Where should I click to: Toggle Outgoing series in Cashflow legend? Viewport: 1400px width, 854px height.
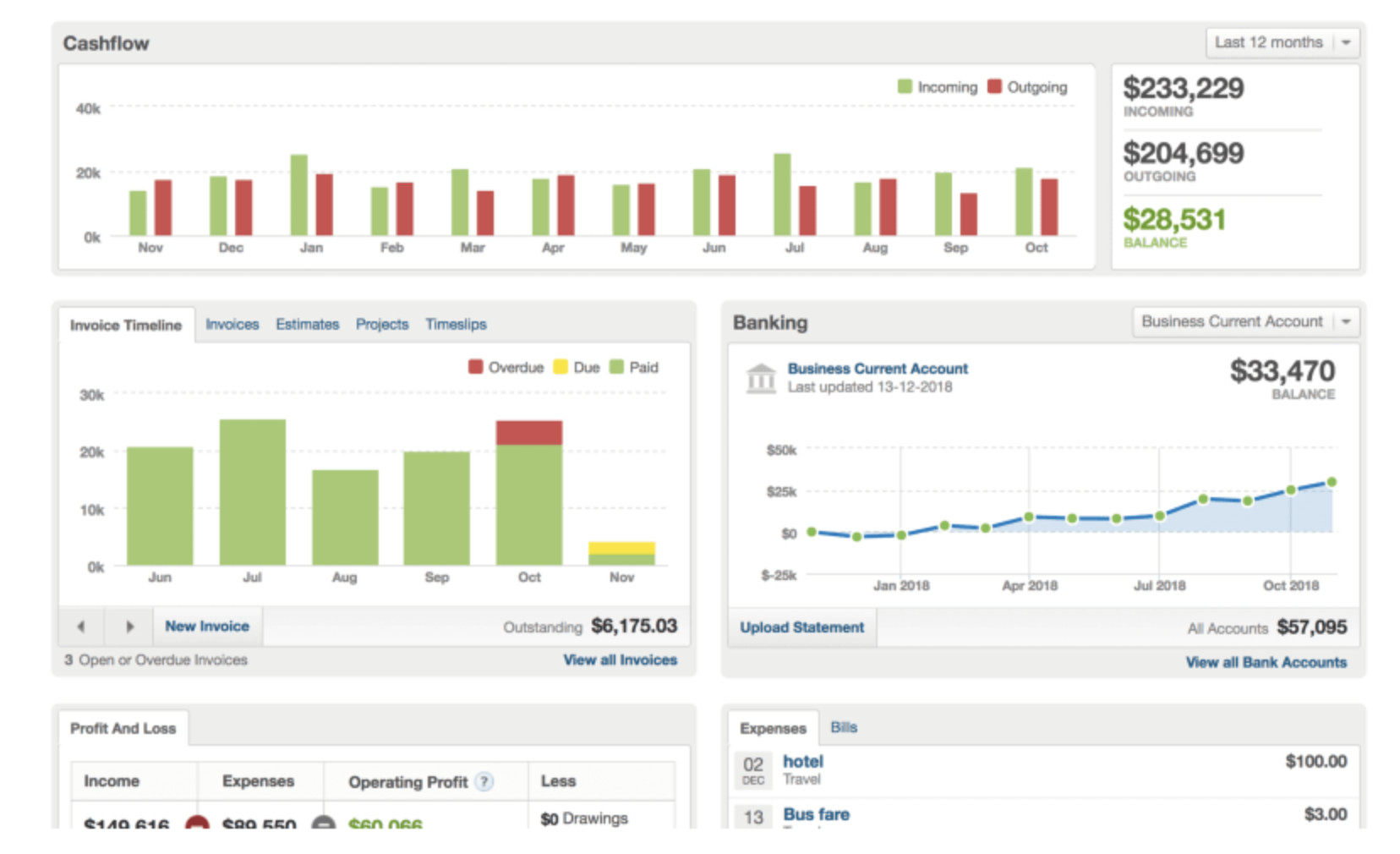pos(1027,87)
